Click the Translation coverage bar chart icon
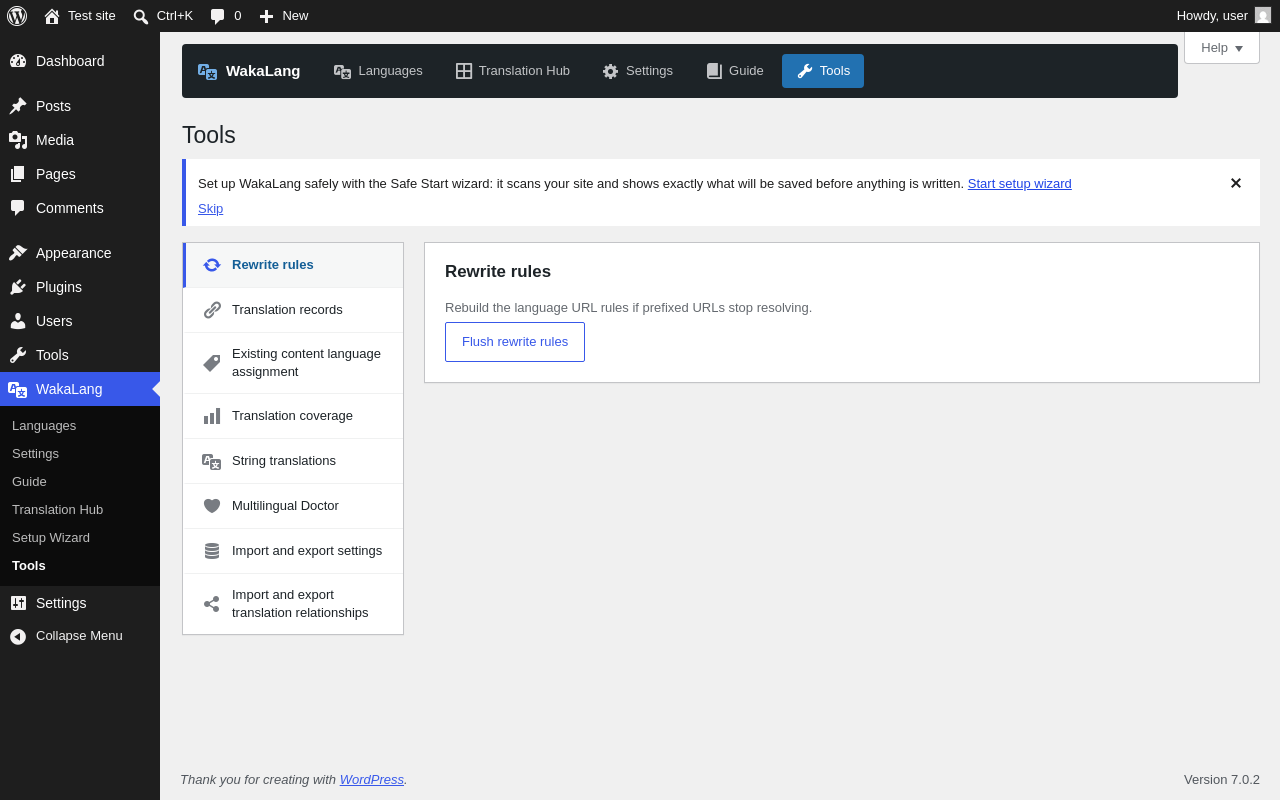1280x800 pixels. tap(212, 416)
